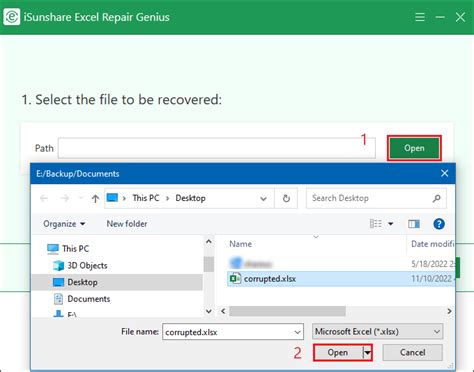
Task: Go back using the dialog back arrow
Action: pos(44,198)
